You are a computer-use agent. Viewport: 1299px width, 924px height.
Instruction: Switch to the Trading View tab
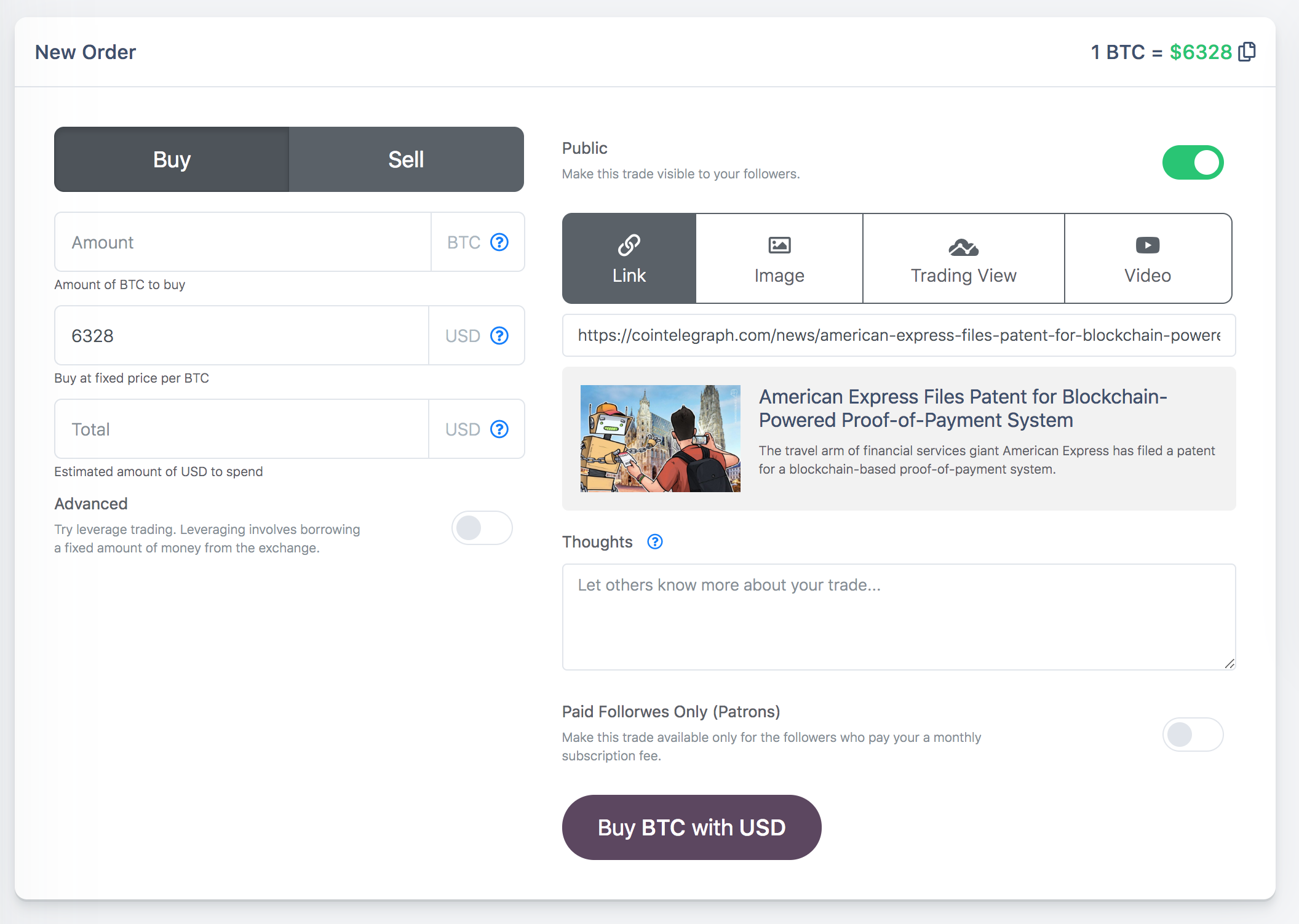[x=963, y=258]
